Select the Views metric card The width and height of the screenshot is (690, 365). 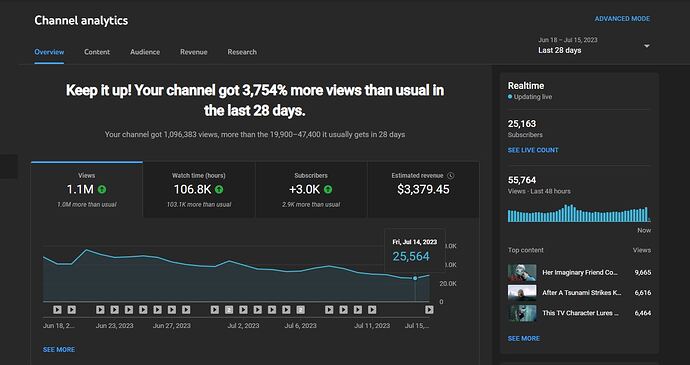click(87, 190)
